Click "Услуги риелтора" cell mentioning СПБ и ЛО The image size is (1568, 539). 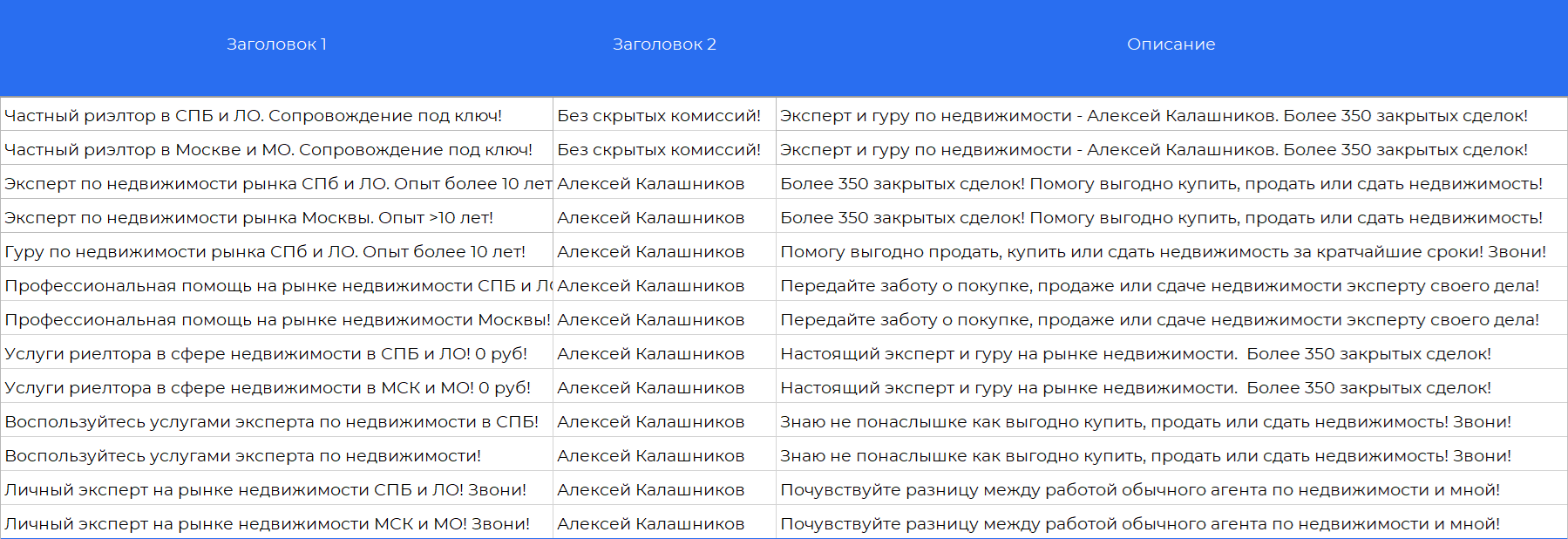pyautogui.click(x=266, y=354)
